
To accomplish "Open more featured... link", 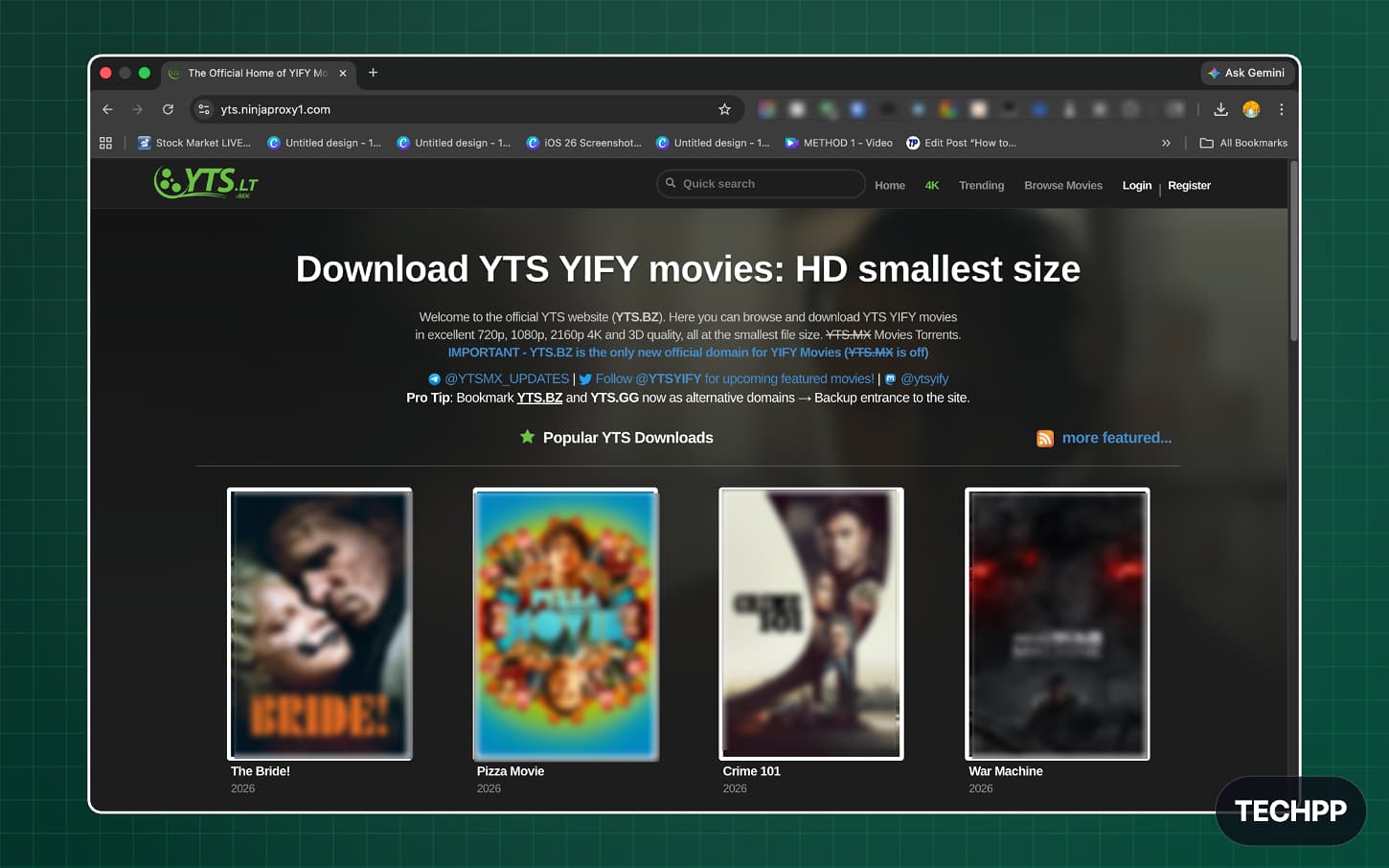I will (1117, 438).
